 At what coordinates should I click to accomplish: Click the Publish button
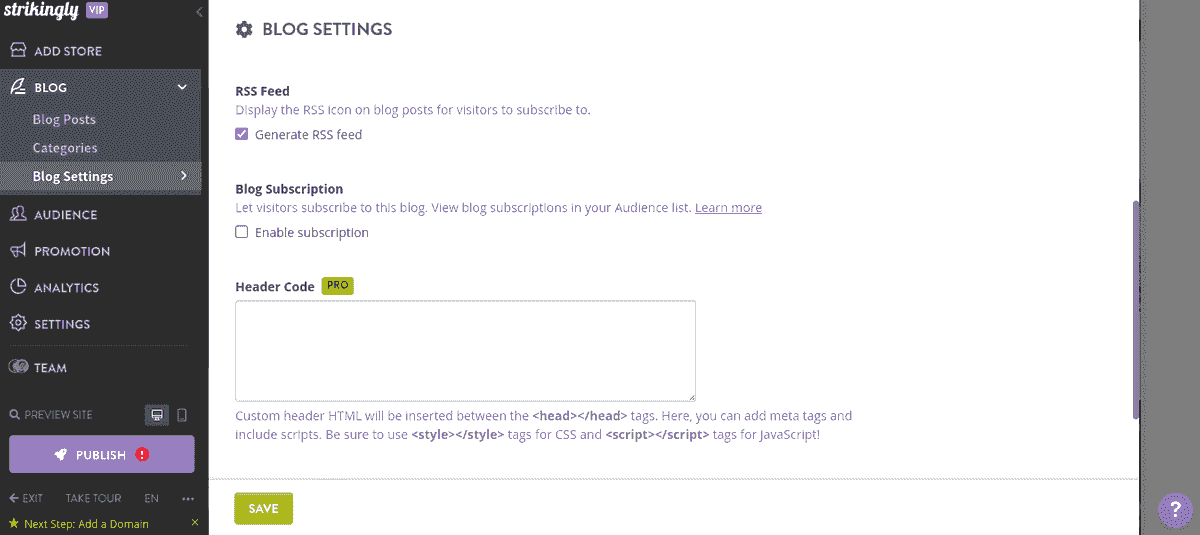point(102,454)
